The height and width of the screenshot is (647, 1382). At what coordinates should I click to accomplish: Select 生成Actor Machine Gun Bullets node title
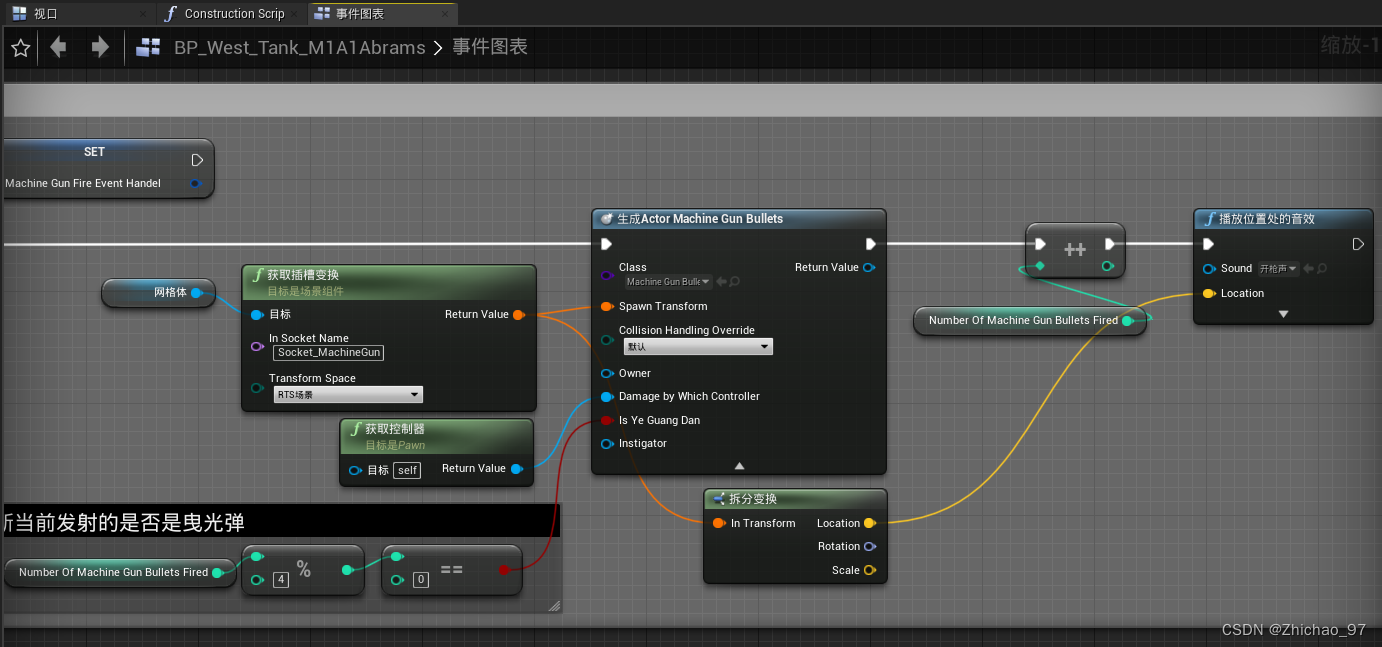click(699, 219)
